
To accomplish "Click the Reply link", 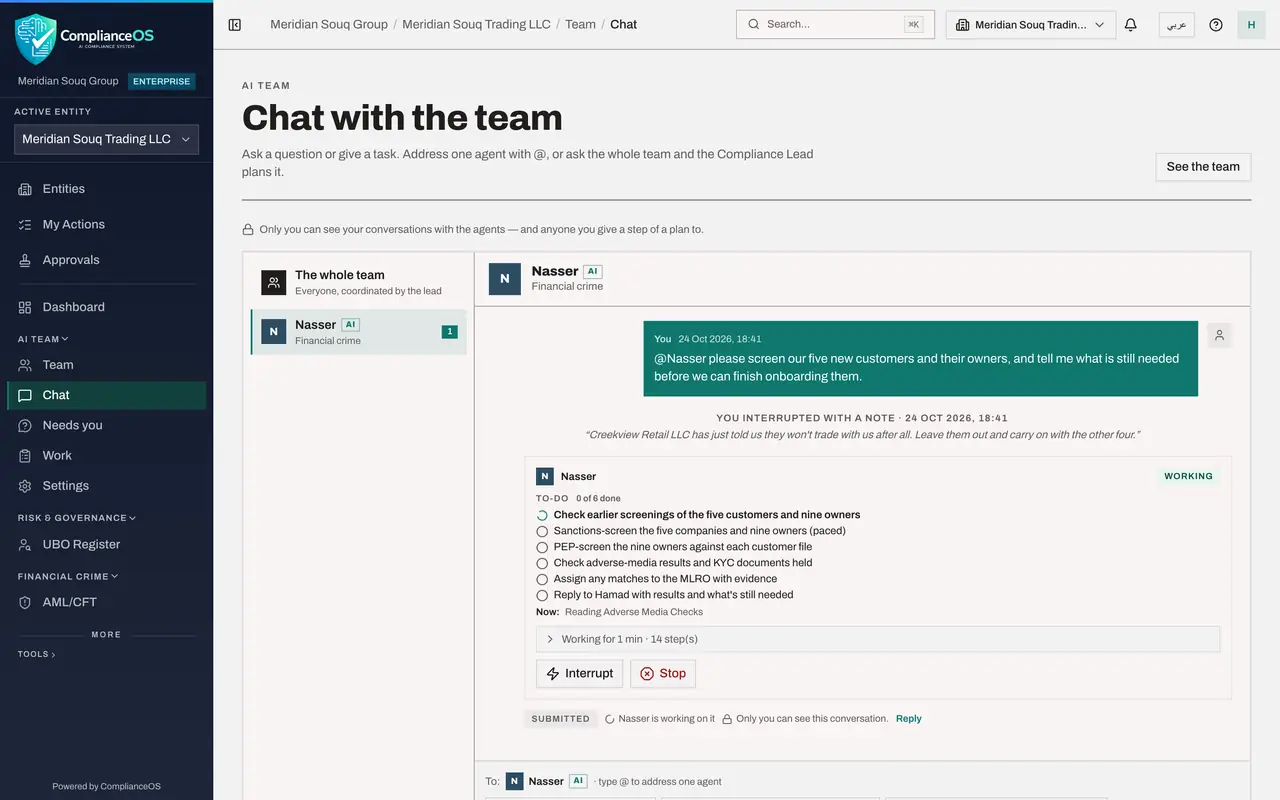I will pyautogui.click(x=909, y=719).
